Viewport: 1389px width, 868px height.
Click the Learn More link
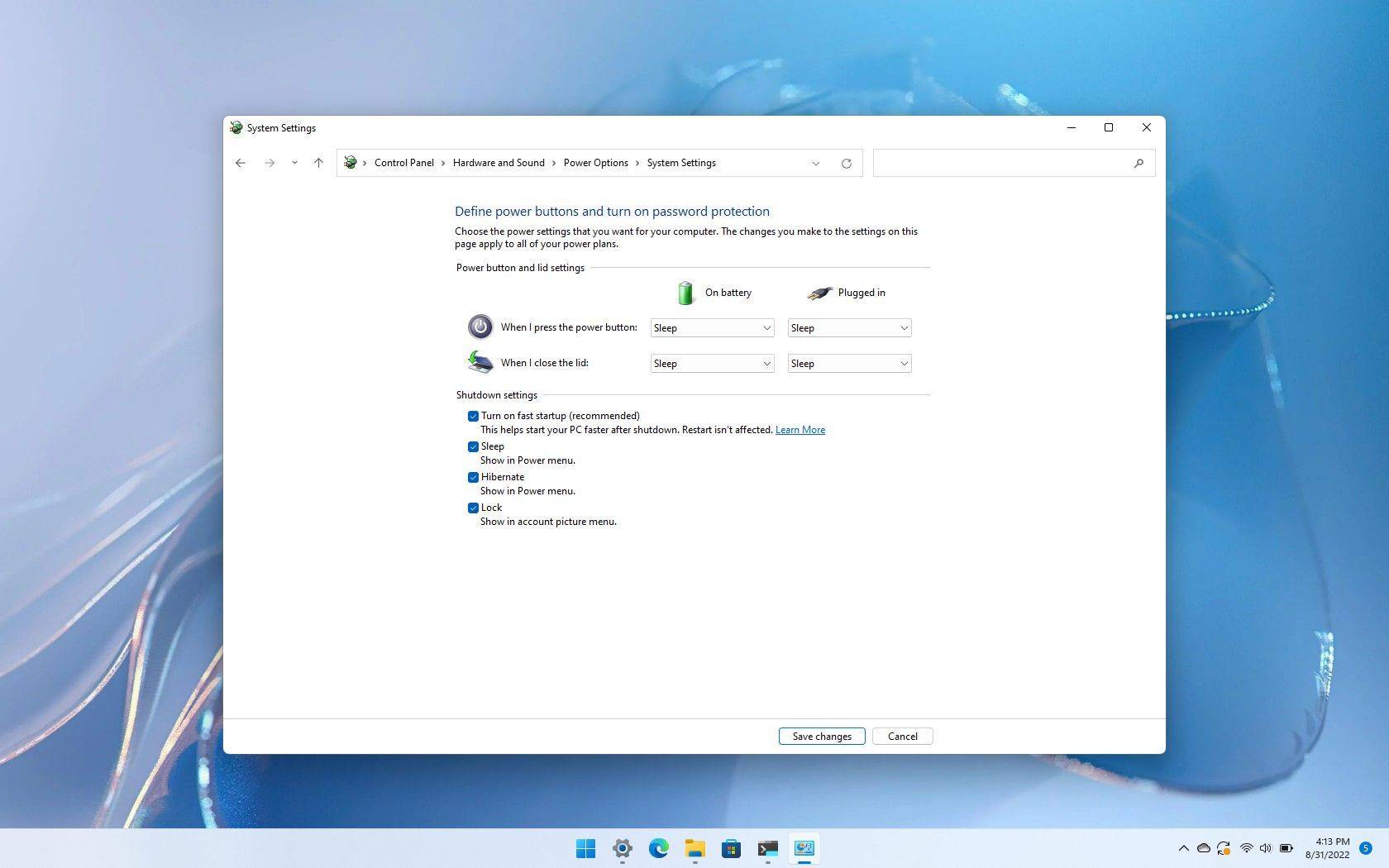800,429
